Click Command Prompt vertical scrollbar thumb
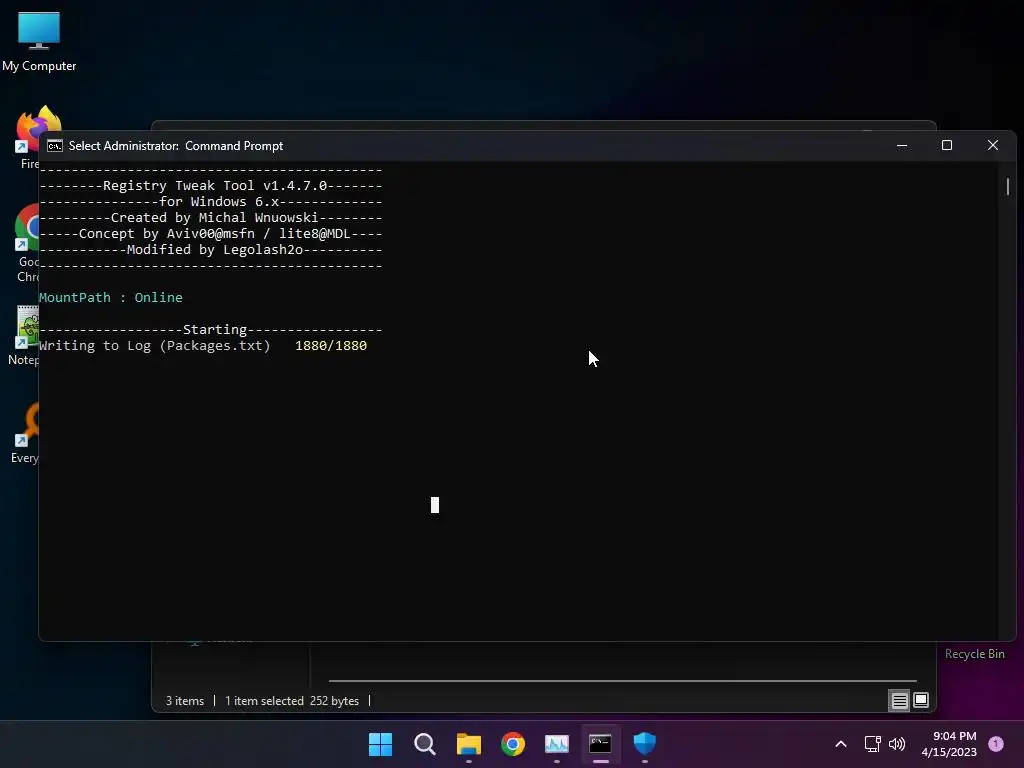The height and width of the screenshot is (768, 1024). 1008,187
